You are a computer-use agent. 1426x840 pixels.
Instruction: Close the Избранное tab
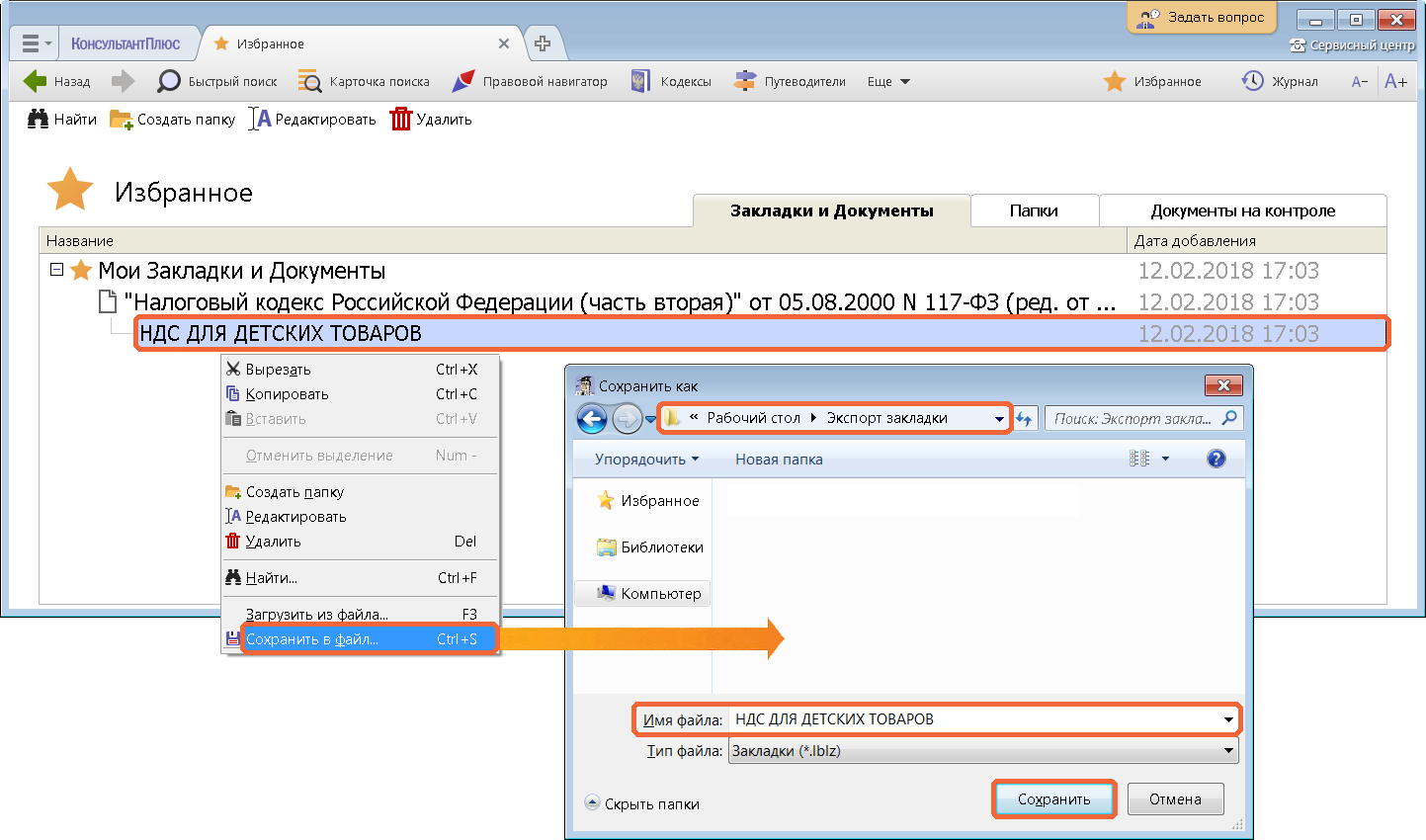504,43
